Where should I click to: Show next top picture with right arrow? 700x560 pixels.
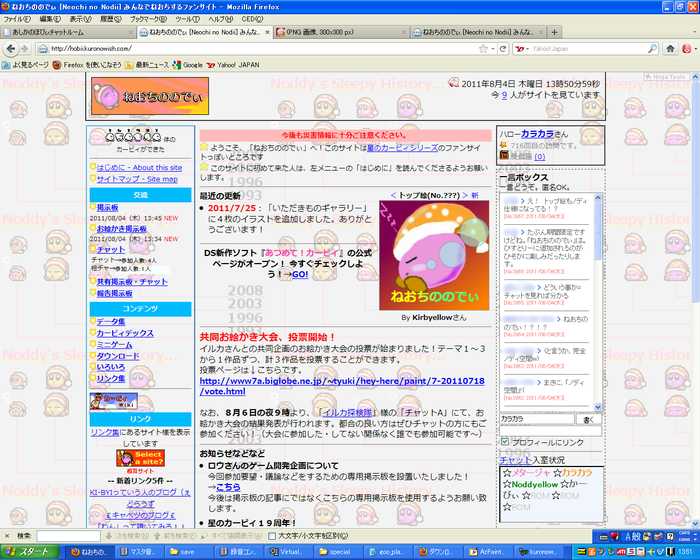pyautogui.click(x=465, y=195)
